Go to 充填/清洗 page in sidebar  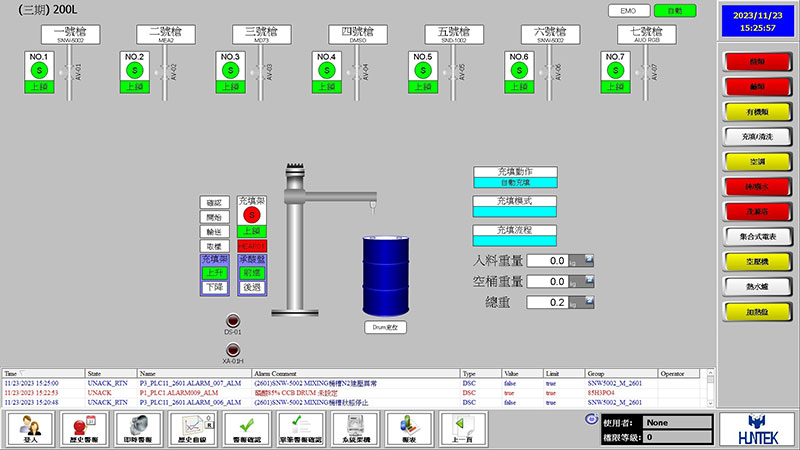click(x=756, y=135)
